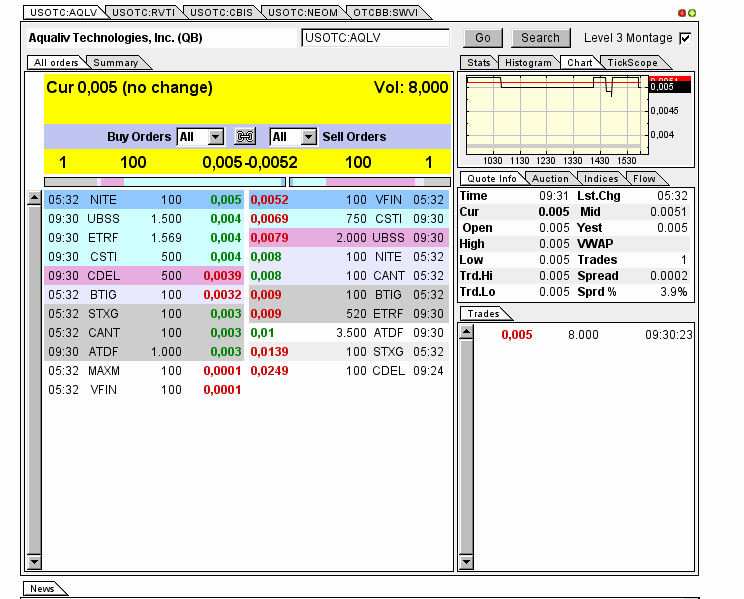Click the link icon between order filters
Screen dimensions: 744x599
click(x=245, y=137)
